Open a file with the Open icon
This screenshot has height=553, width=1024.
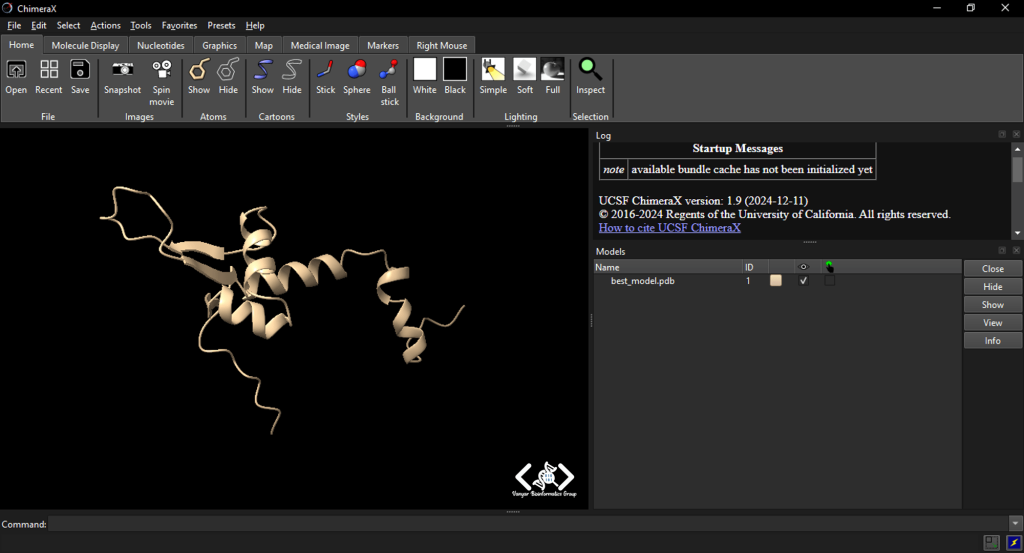click(x=16, y=76)
